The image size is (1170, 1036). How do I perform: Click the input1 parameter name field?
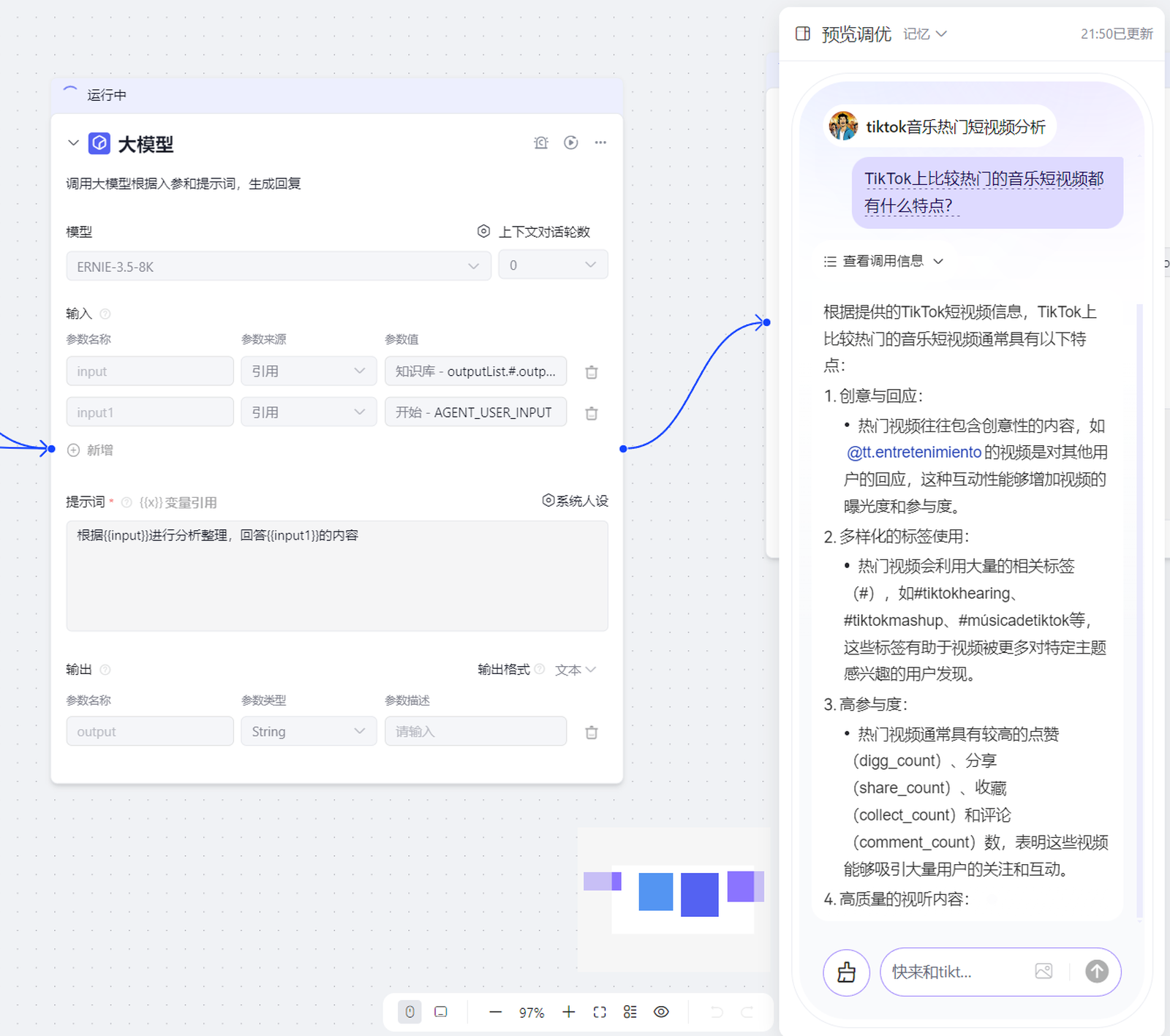point(150,412)
